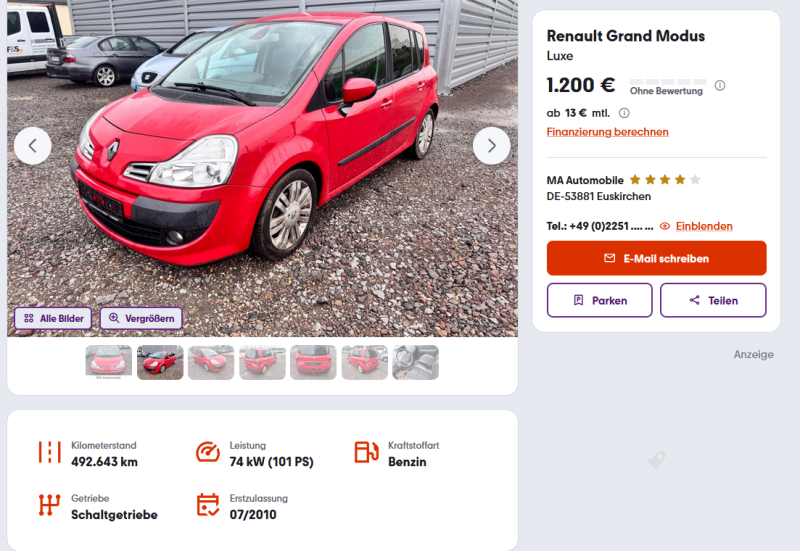Click the Leistung speedometer icon
800x551 pixels.
pos(208,453)
